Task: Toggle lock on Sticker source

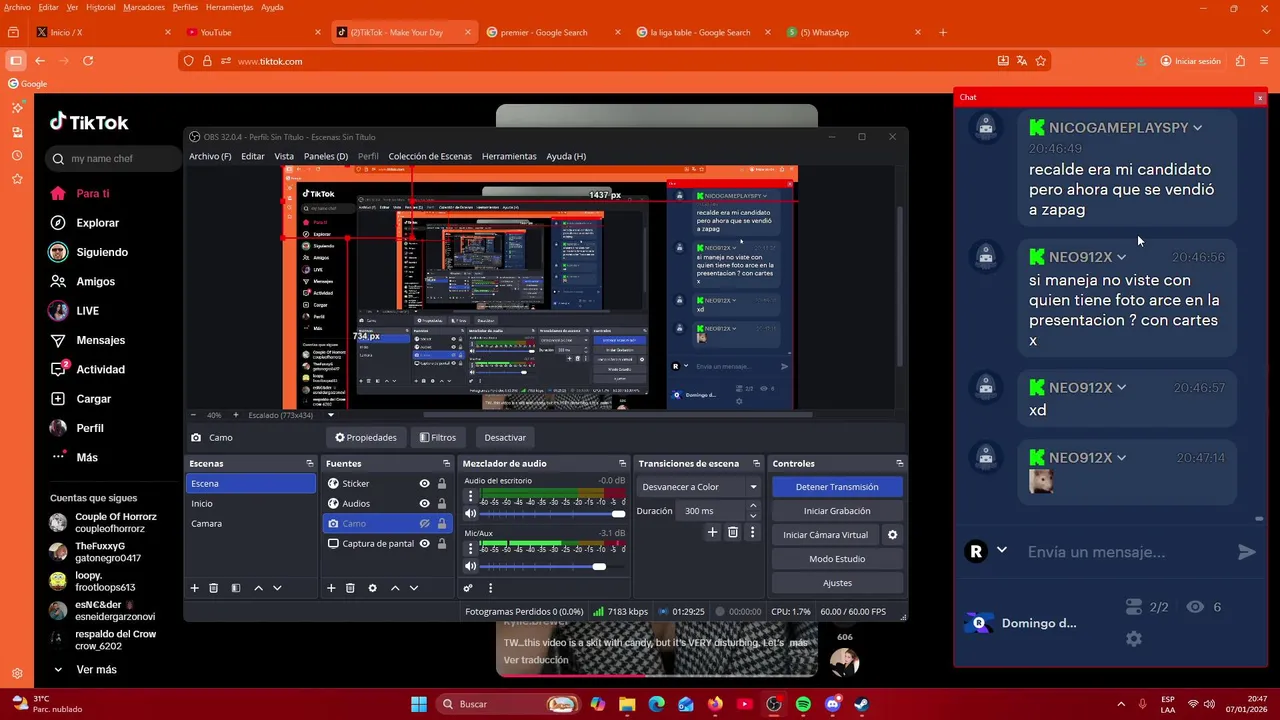Action: coord(442,484)
